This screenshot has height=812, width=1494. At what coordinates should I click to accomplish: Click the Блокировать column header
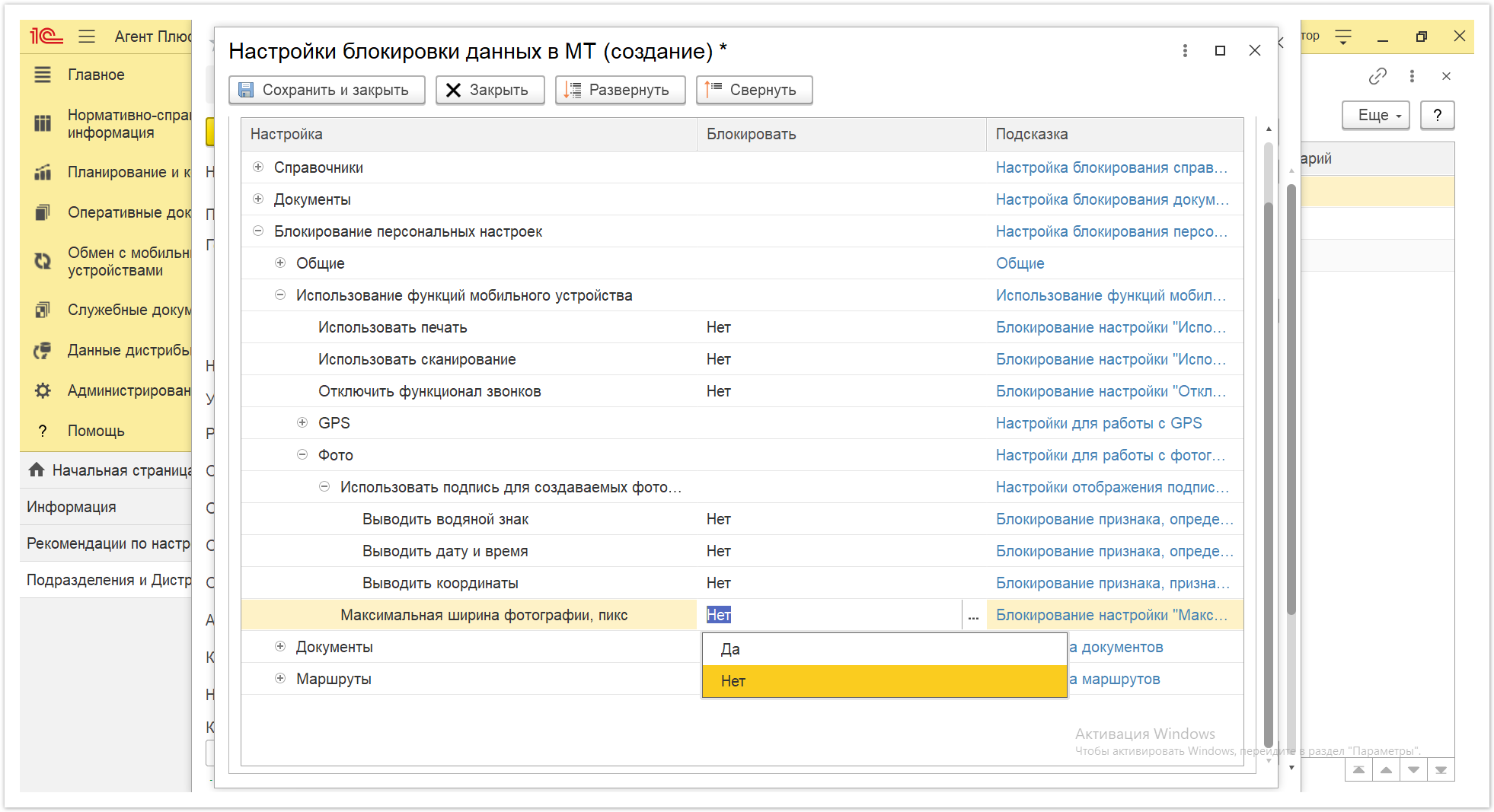(841, 134)
